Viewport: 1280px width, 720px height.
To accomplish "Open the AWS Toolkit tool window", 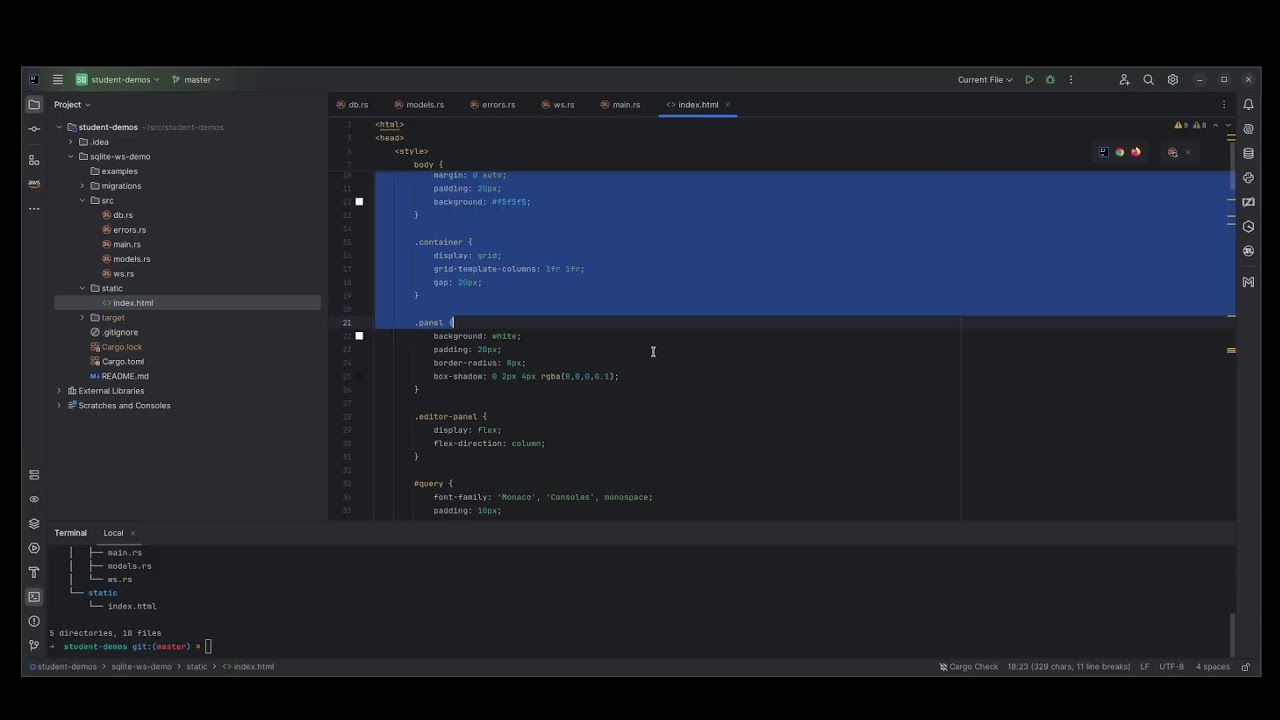I will [34, 184].
